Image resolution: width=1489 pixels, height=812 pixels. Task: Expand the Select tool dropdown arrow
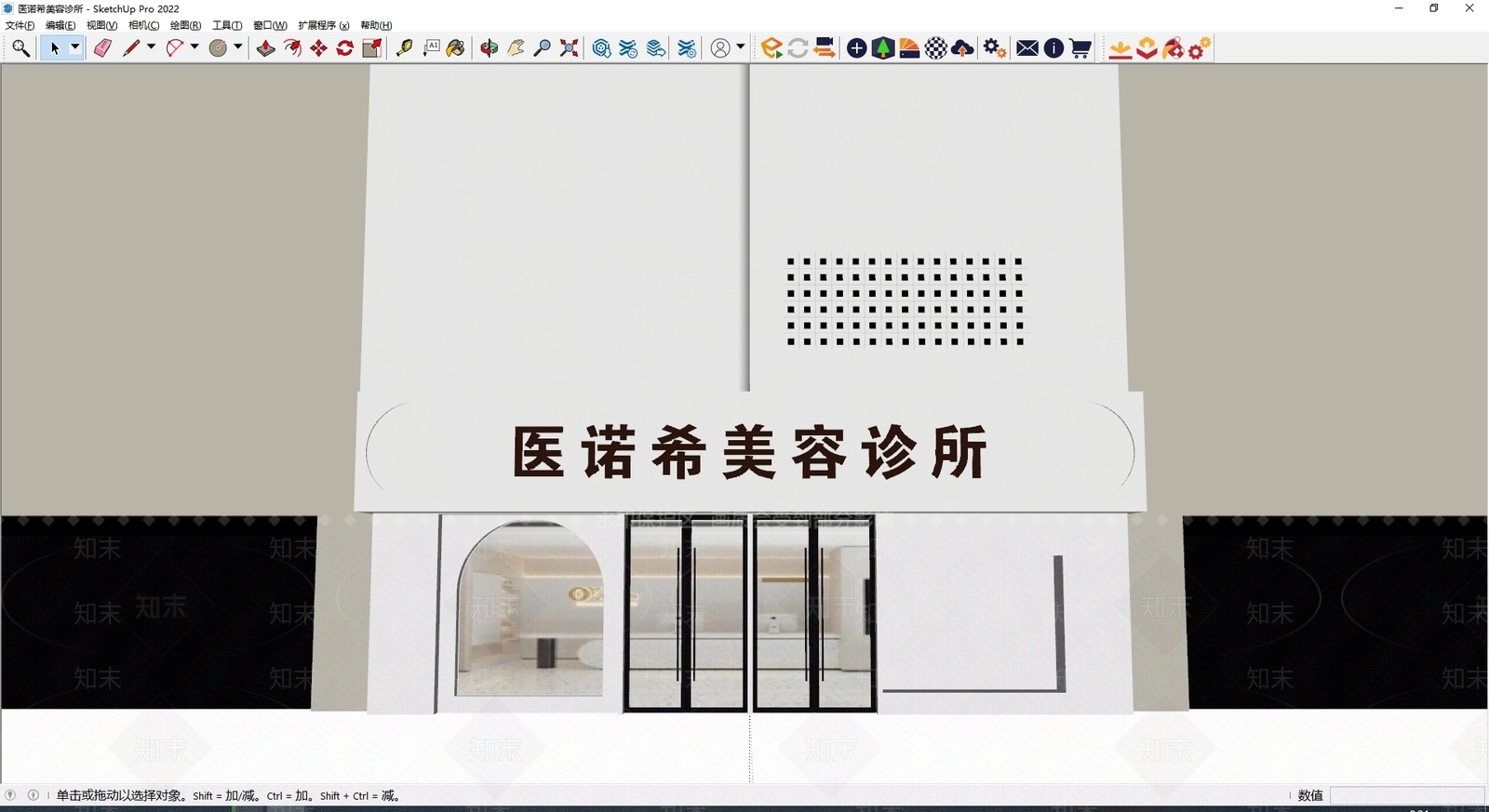(x=75, y=47)
